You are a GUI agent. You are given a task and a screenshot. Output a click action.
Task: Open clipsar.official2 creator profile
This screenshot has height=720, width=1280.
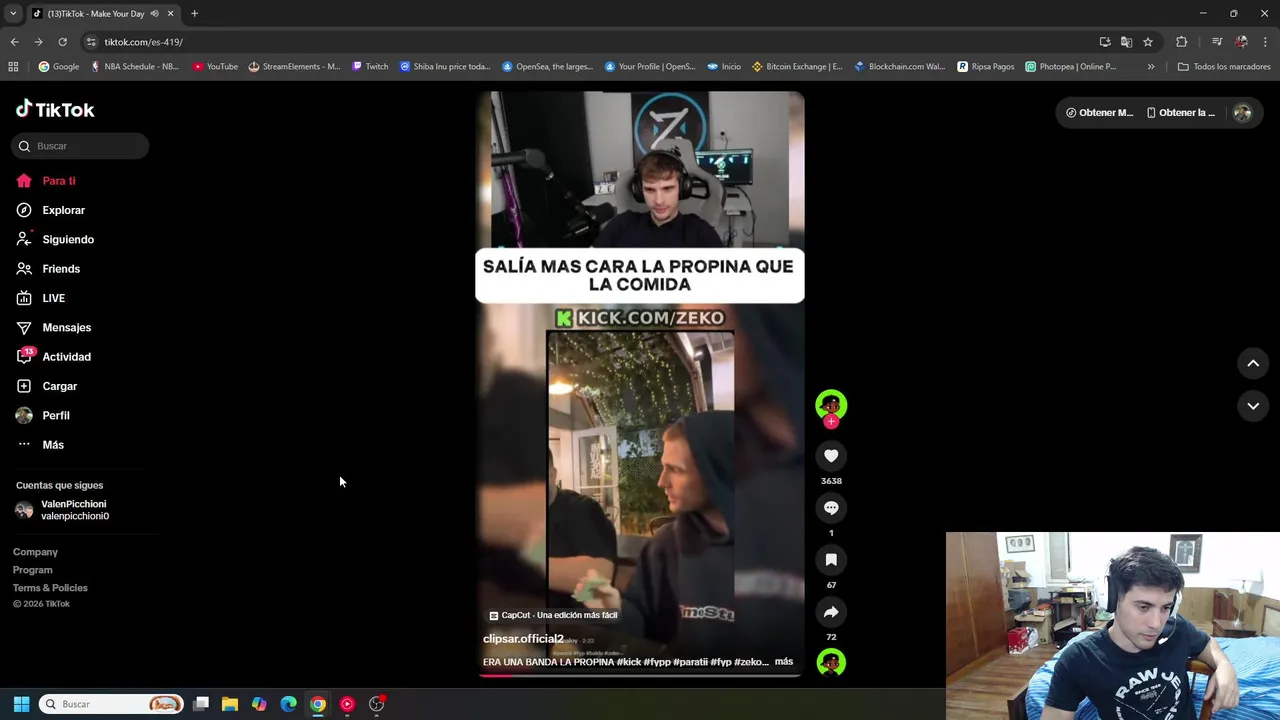point(523,639)
